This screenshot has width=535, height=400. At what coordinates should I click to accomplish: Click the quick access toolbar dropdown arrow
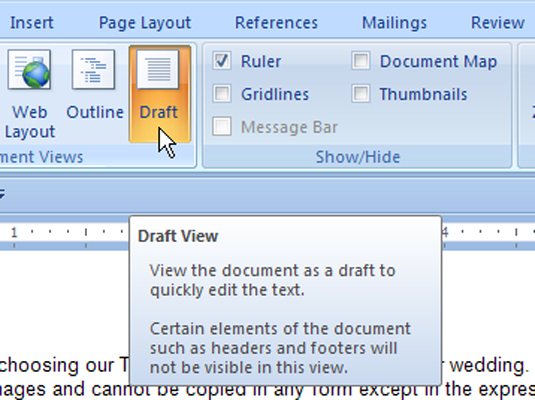2,195
